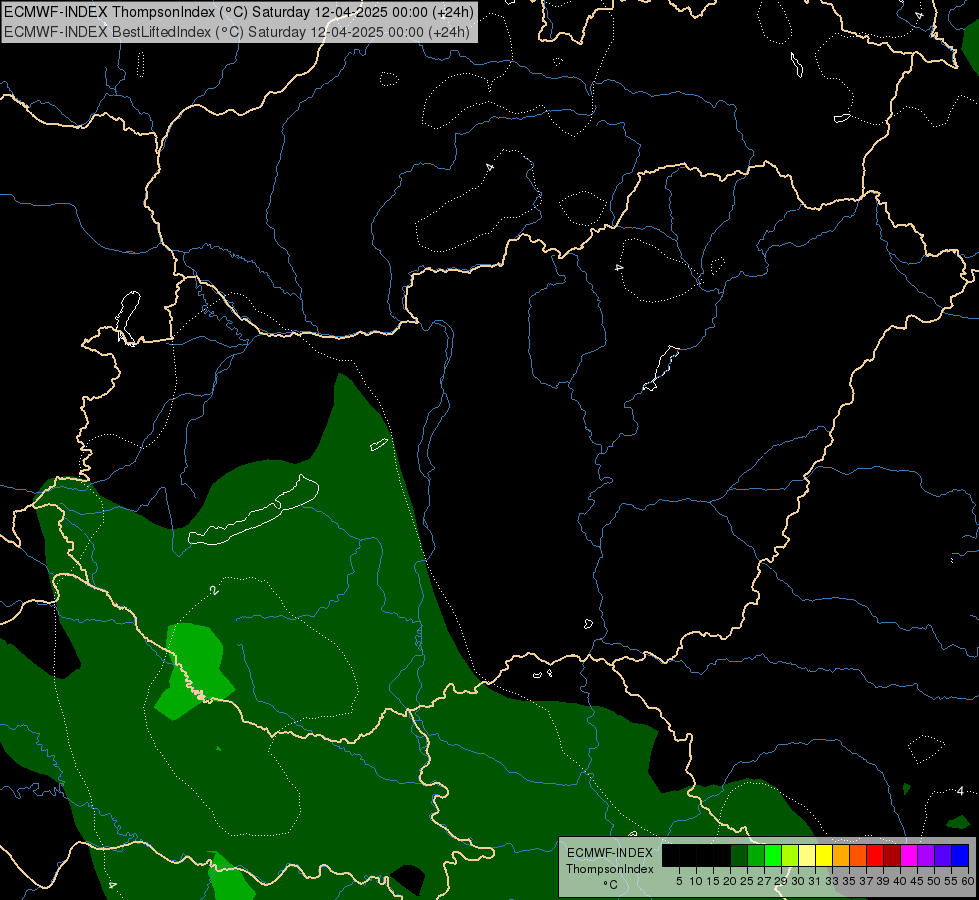This screenshot has height=900, width=979.
Task: Click the long white-outlined lake in green area
Action: (x=253, y=511)
